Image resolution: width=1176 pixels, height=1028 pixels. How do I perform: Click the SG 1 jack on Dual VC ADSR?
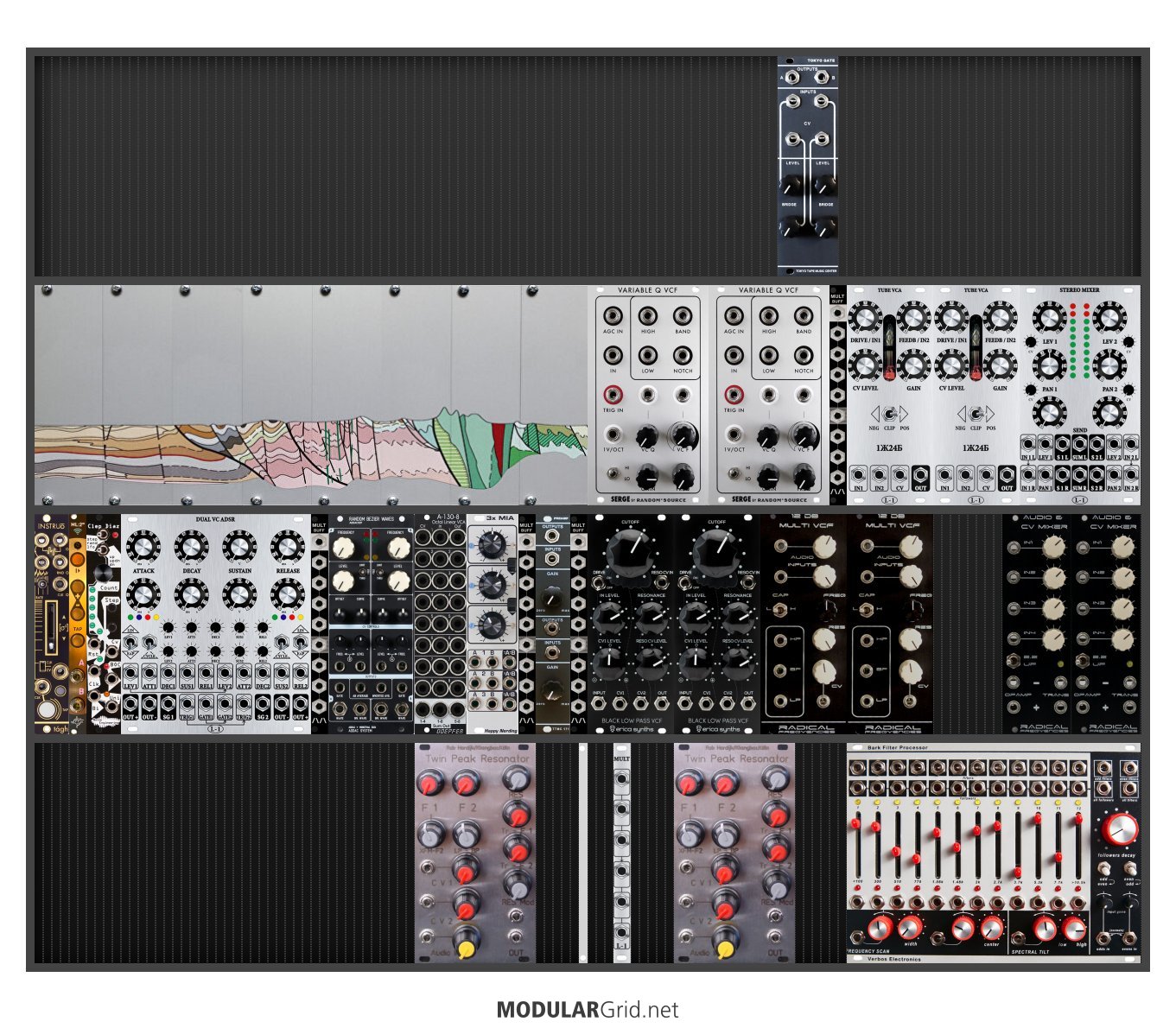coord(168,702)
